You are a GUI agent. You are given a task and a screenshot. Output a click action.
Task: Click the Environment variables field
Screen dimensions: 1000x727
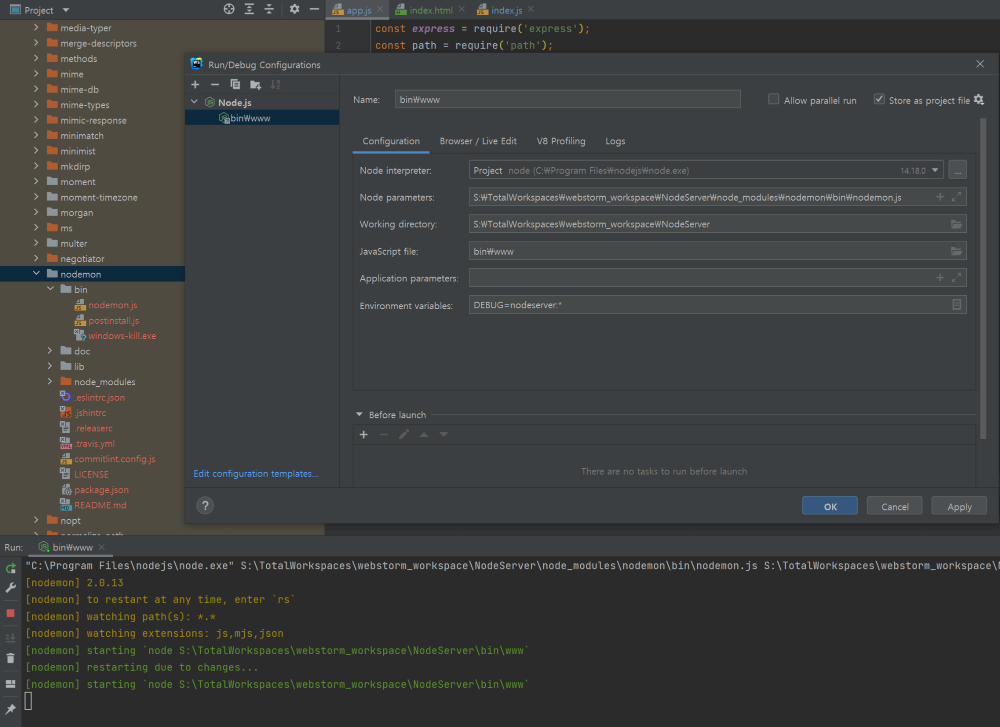(717, 305)
